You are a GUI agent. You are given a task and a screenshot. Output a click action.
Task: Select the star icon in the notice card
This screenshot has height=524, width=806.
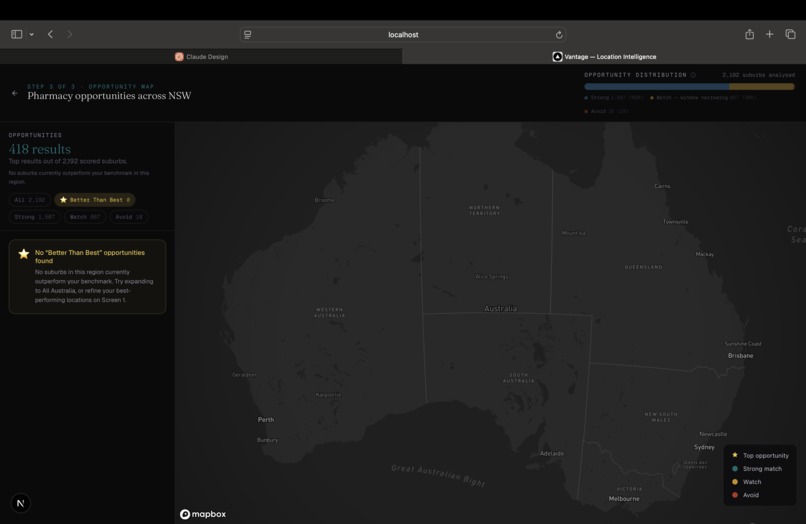(x=24, y=254)
